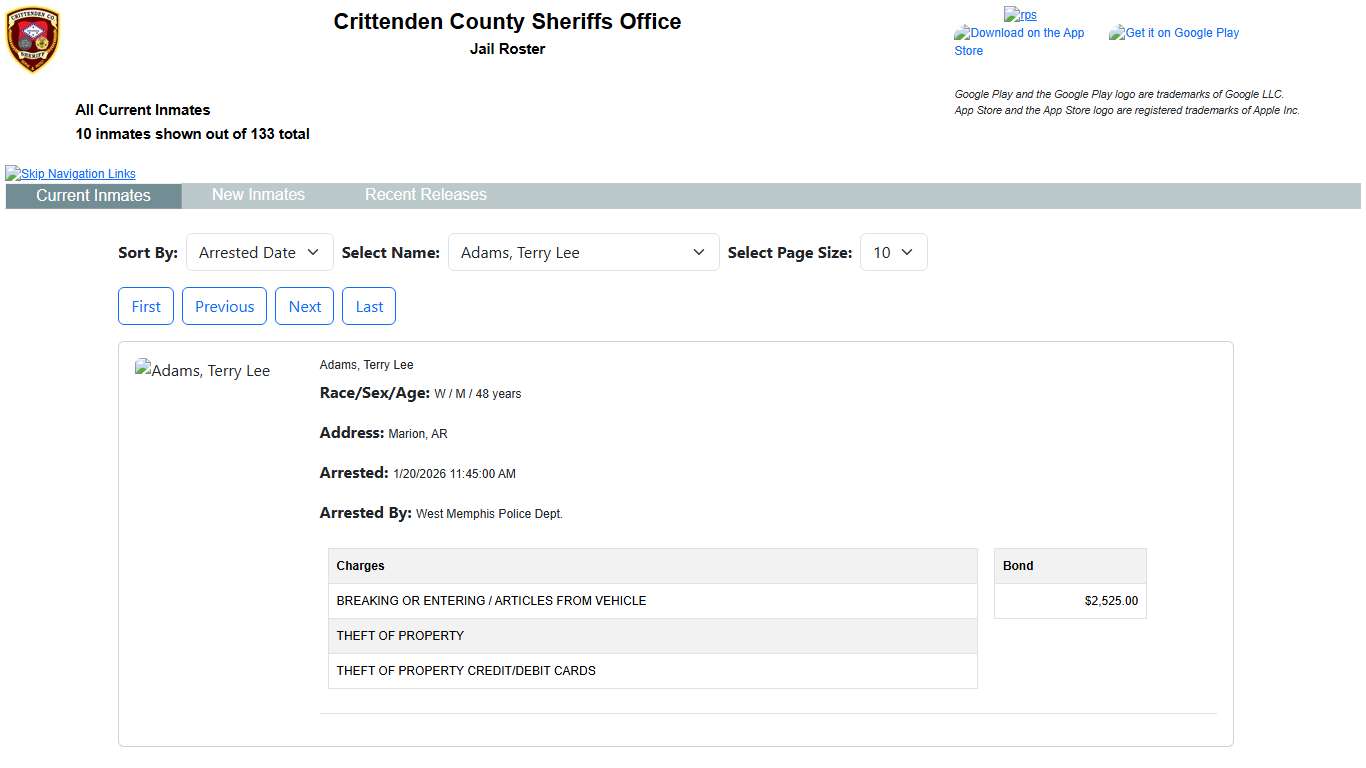Switch to the Current Inmates tab
This screenshot has width=1366, height=768.
point(93,196)
